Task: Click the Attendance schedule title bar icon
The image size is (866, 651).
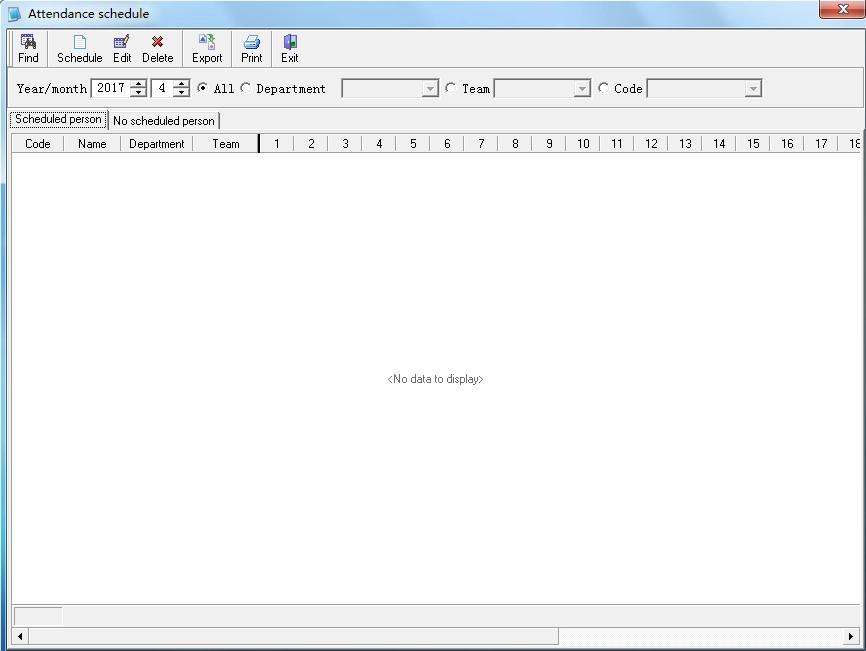Action: 15,13
